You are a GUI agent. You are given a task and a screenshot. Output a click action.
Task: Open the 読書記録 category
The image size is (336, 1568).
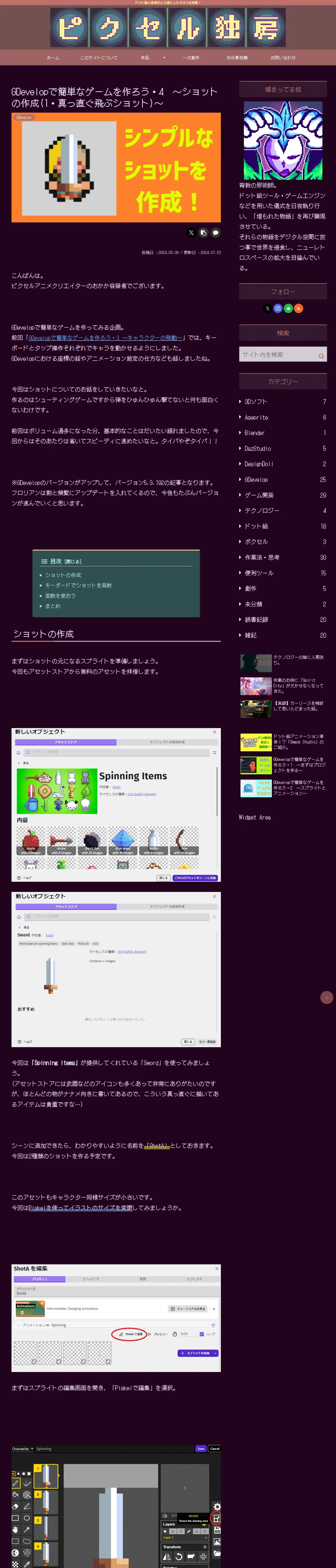(282, 620)
